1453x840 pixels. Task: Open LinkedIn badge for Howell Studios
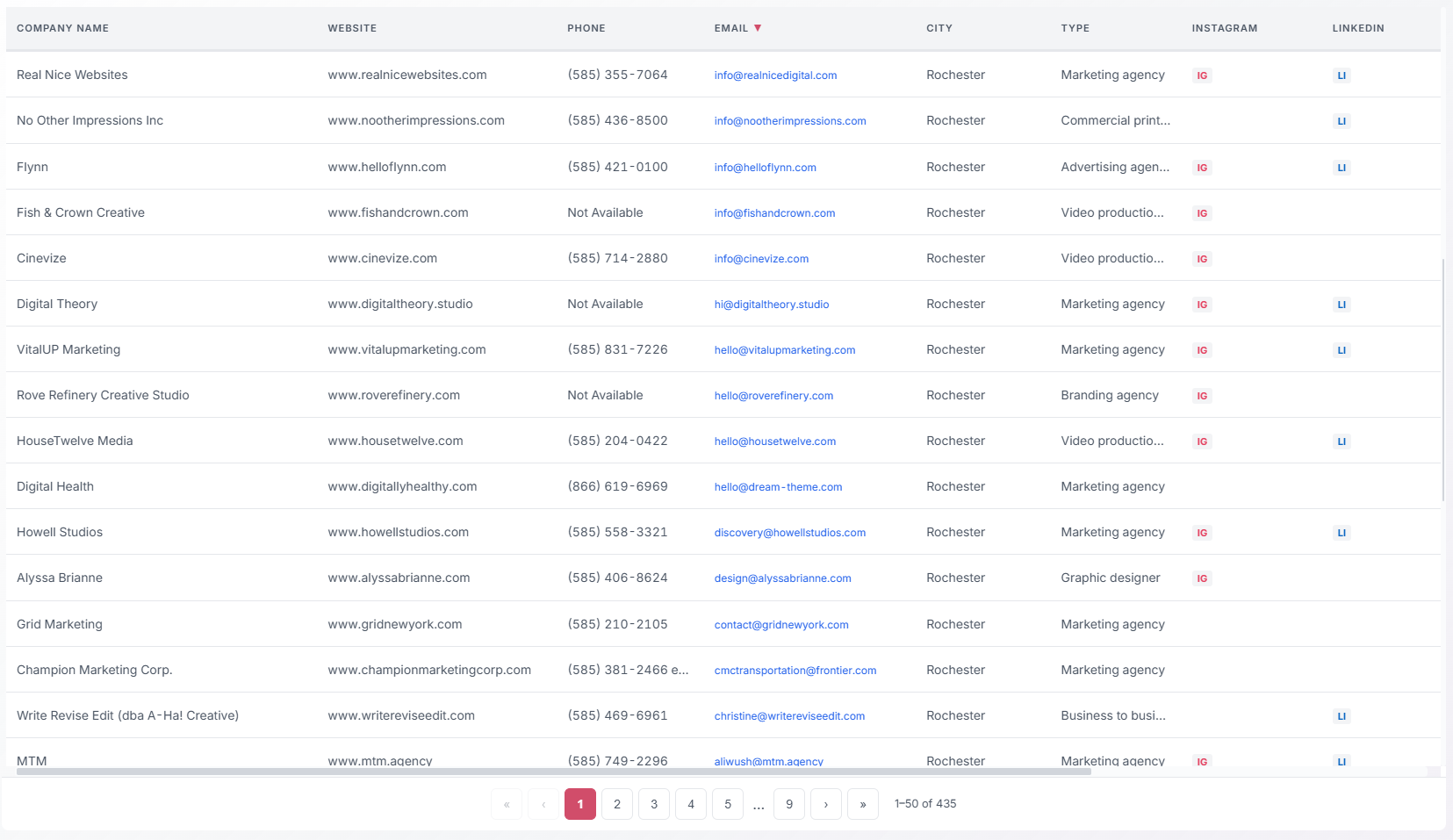(x=1342, y=533)
